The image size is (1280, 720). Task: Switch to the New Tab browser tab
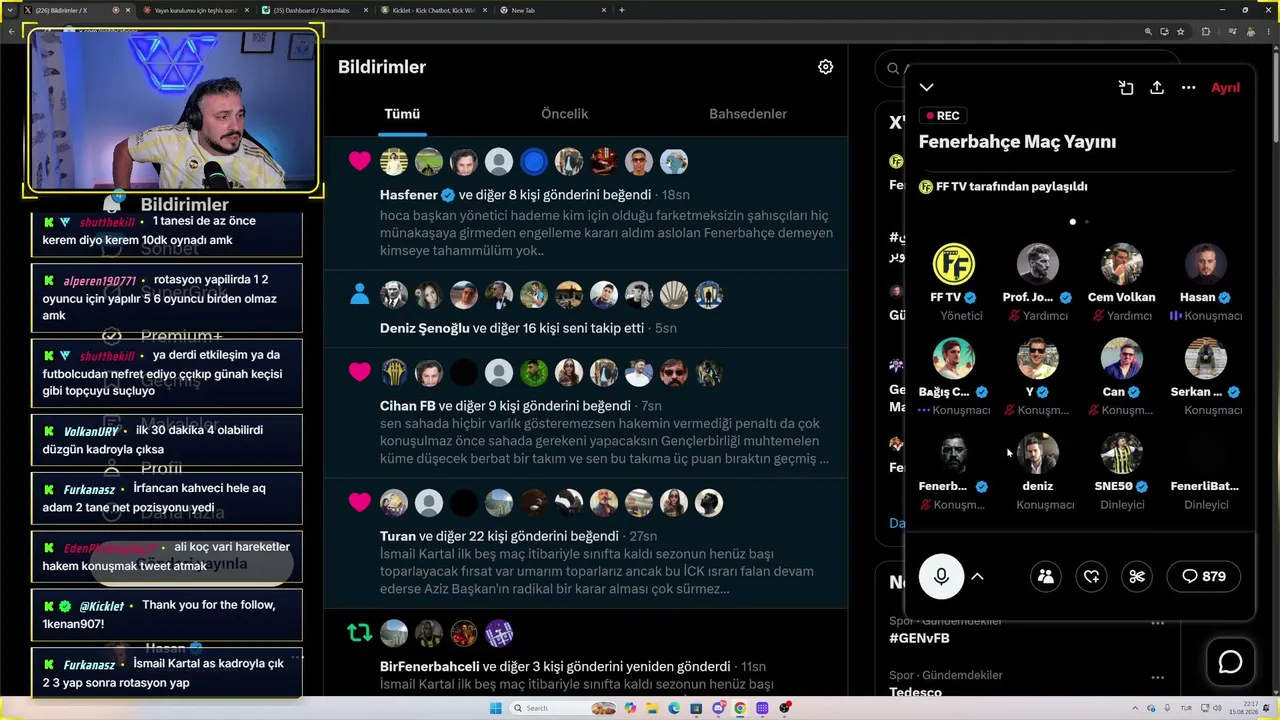click(x=555, y=10)
